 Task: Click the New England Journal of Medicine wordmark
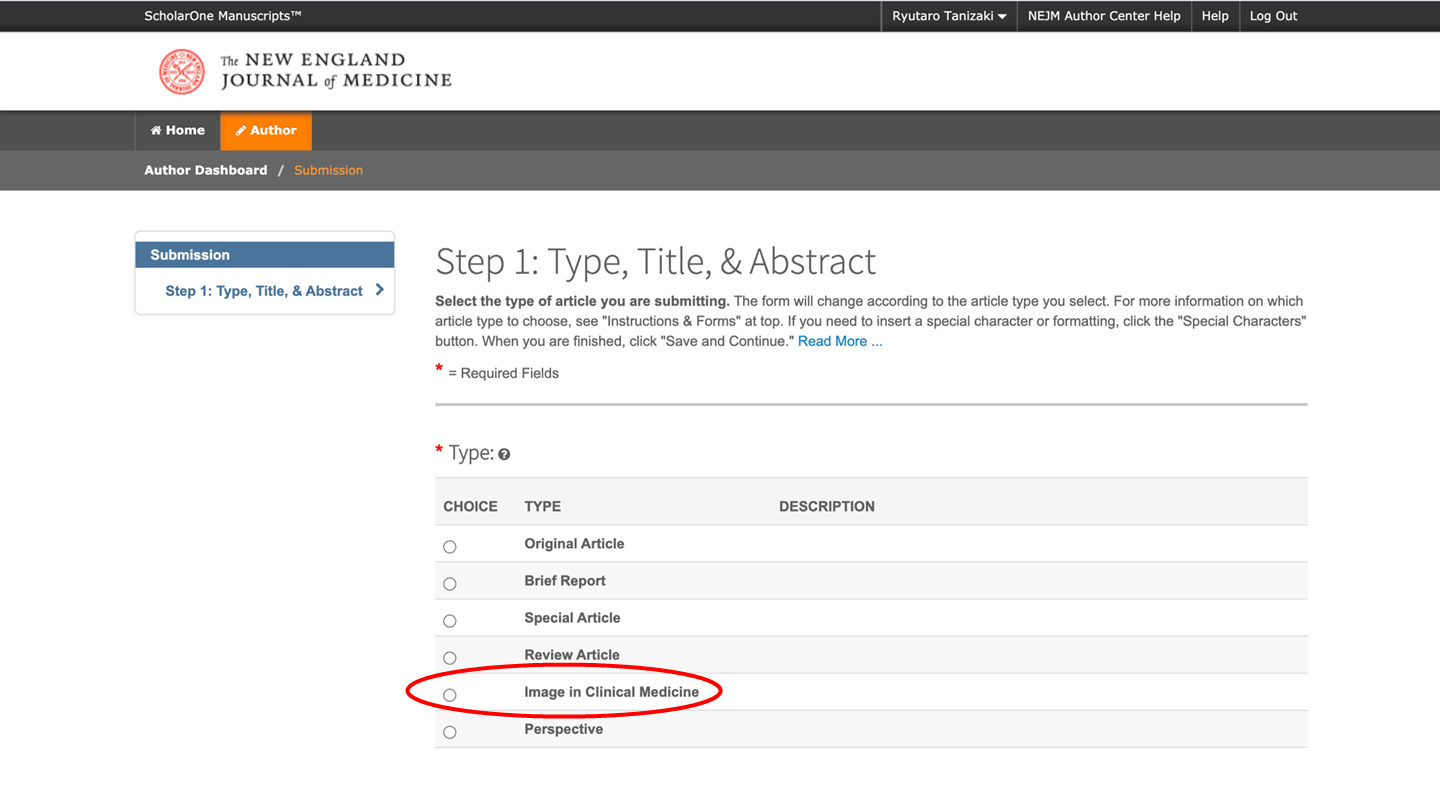pyautogui.click(x=336, y=71)
